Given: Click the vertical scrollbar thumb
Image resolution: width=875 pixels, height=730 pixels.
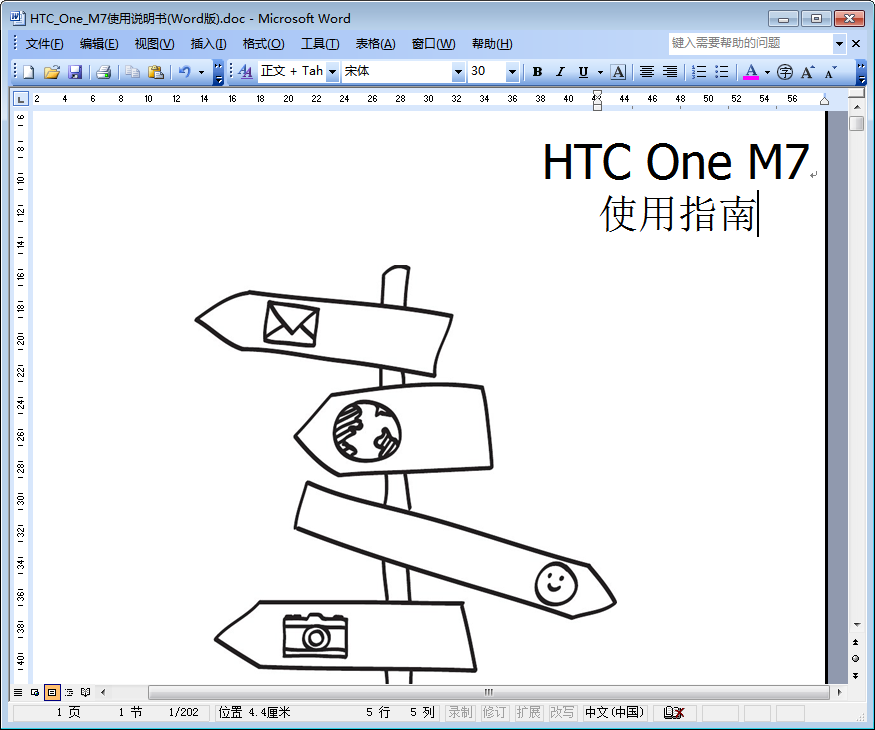Looking at the screenshot, I should point(857,123).
